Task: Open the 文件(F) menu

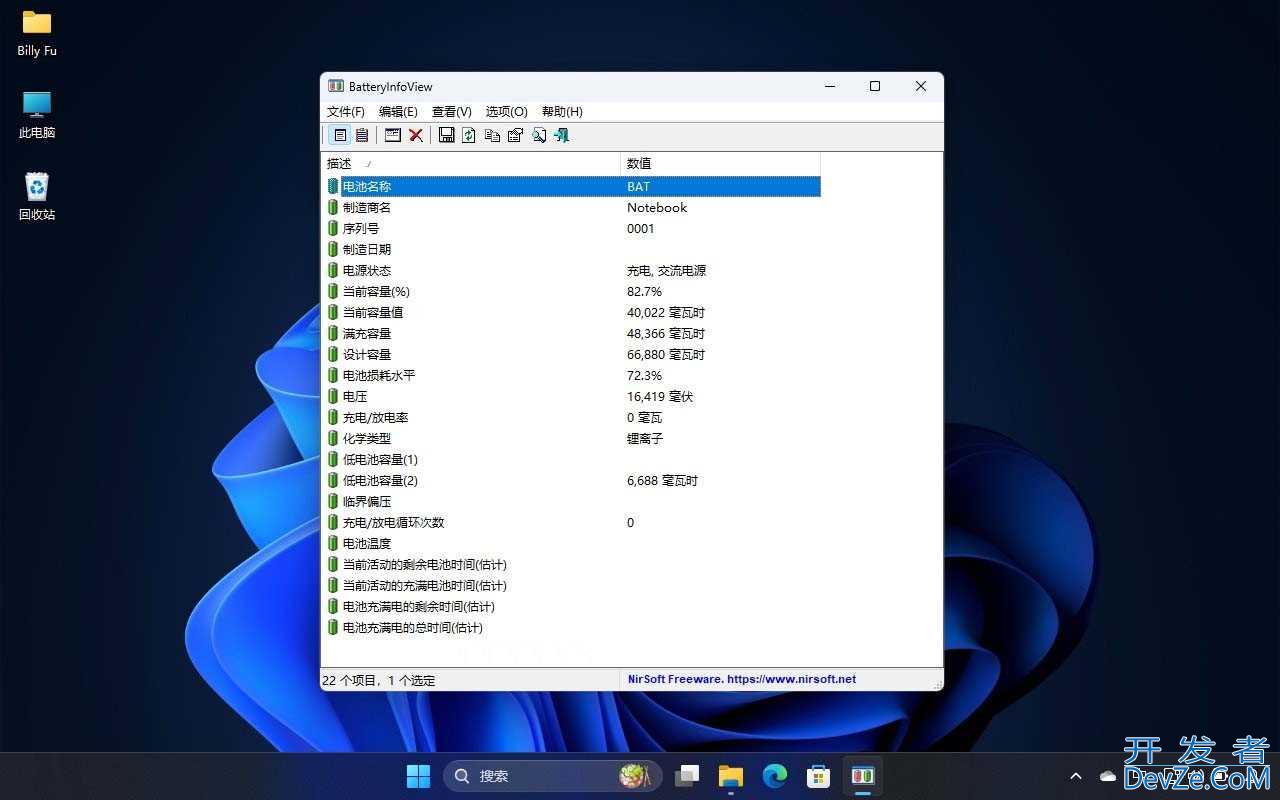Action: [346, 112]
